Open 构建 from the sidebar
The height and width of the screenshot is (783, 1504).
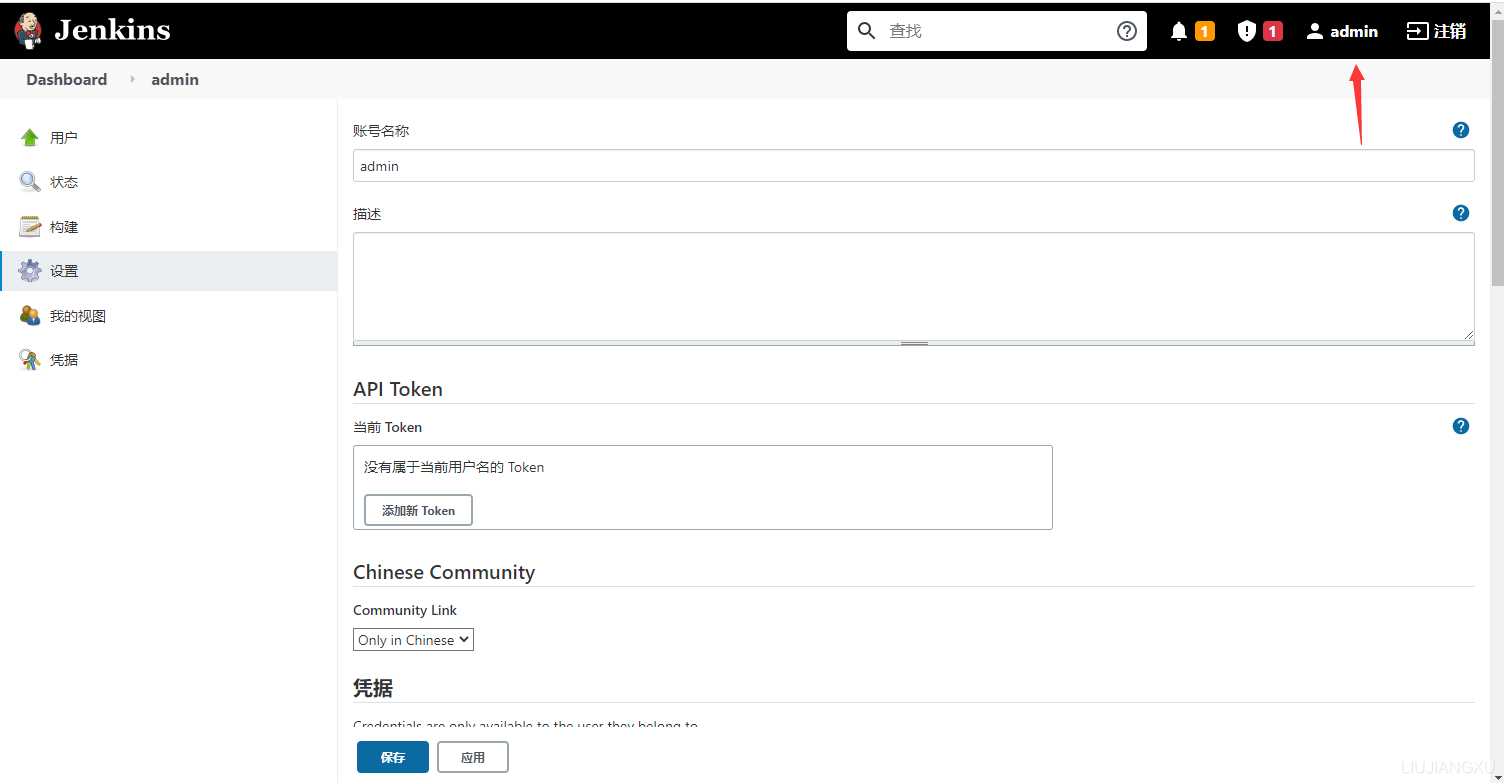tap(62, 226)
